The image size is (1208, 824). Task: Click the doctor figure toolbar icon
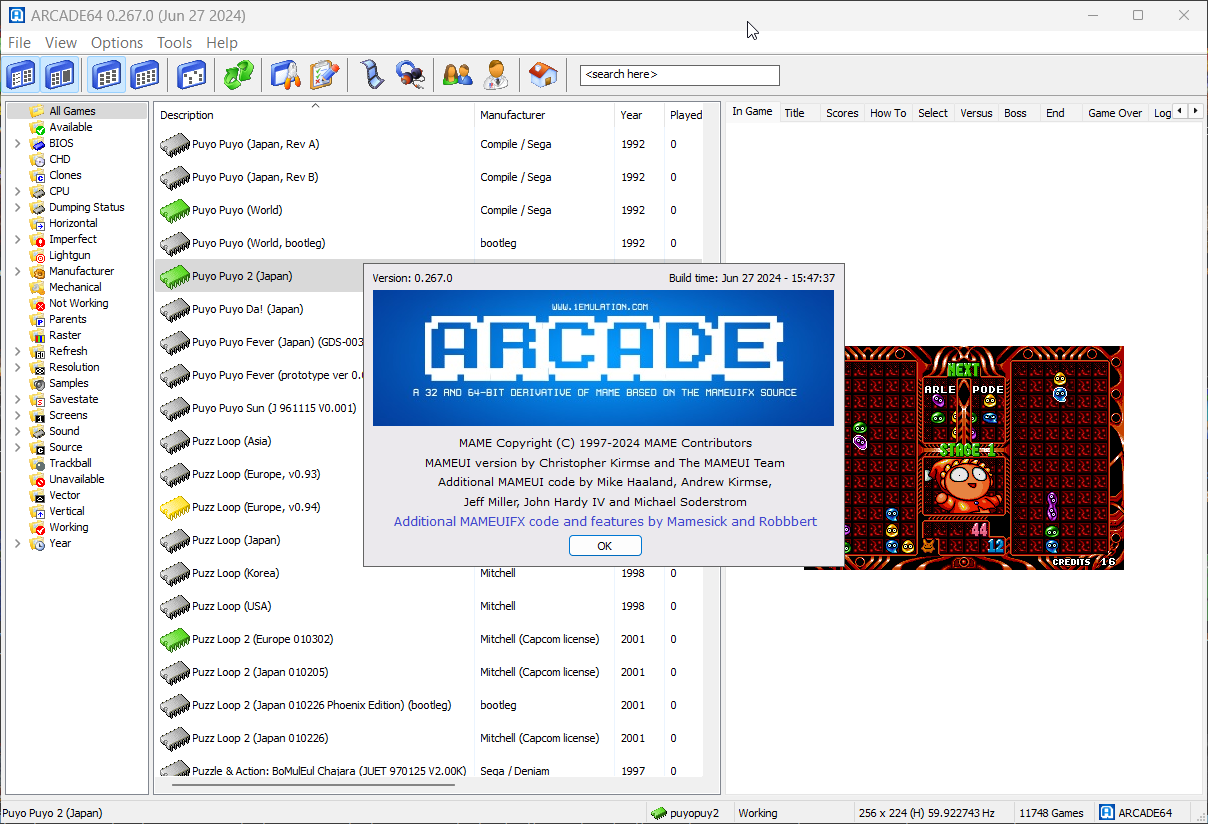click(495, 75)
